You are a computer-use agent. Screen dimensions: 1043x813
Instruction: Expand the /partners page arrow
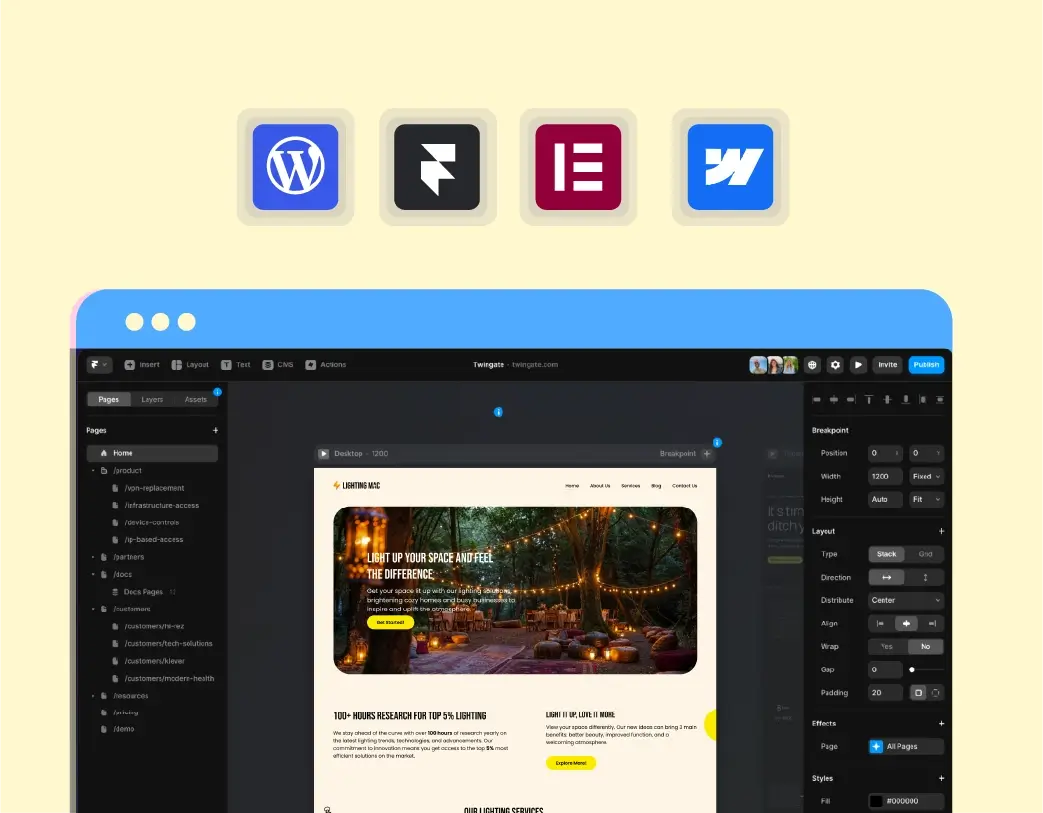[93, 557]
